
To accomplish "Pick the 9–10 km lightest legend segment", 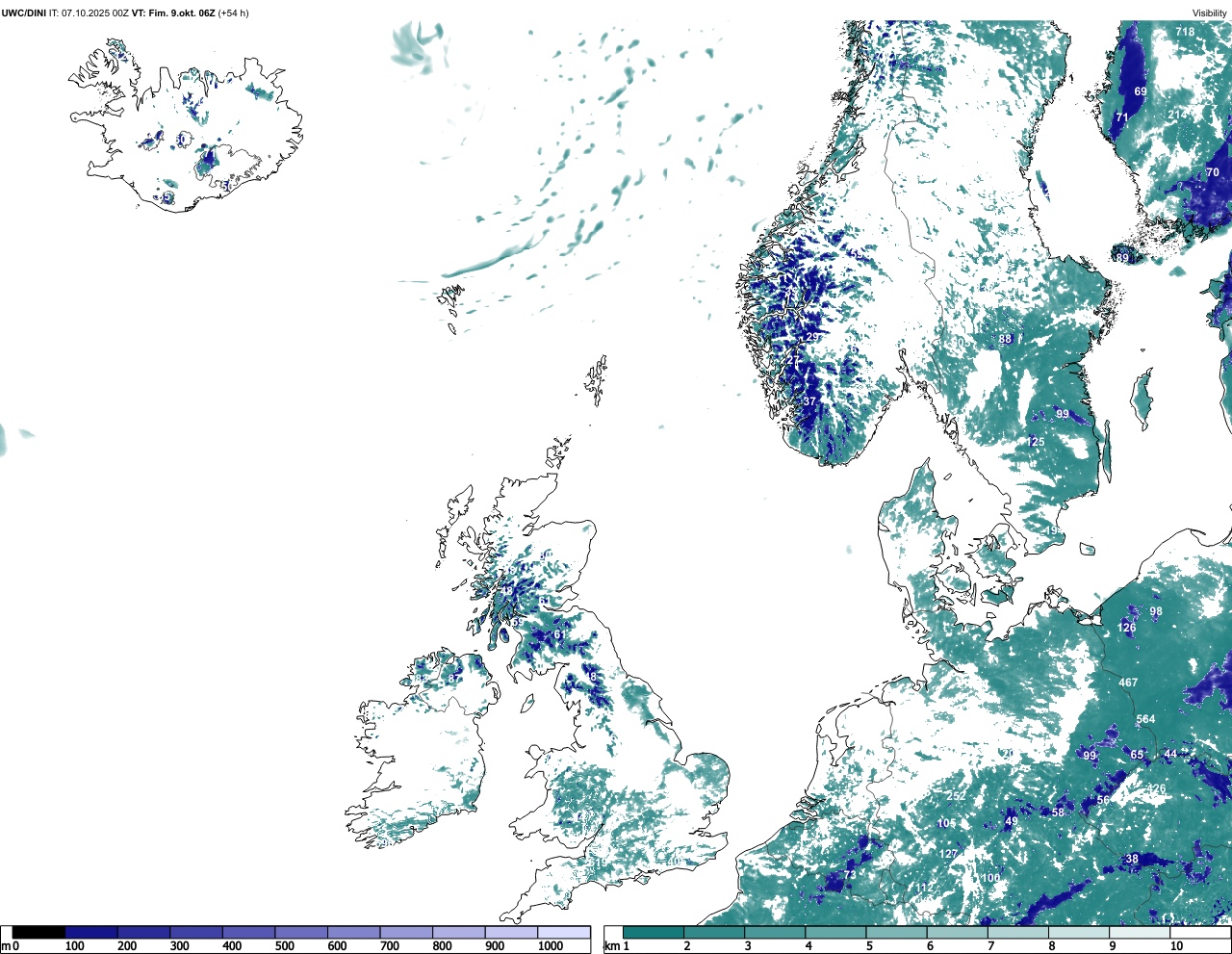I will pyautogui.click(x=1140, y=932).
